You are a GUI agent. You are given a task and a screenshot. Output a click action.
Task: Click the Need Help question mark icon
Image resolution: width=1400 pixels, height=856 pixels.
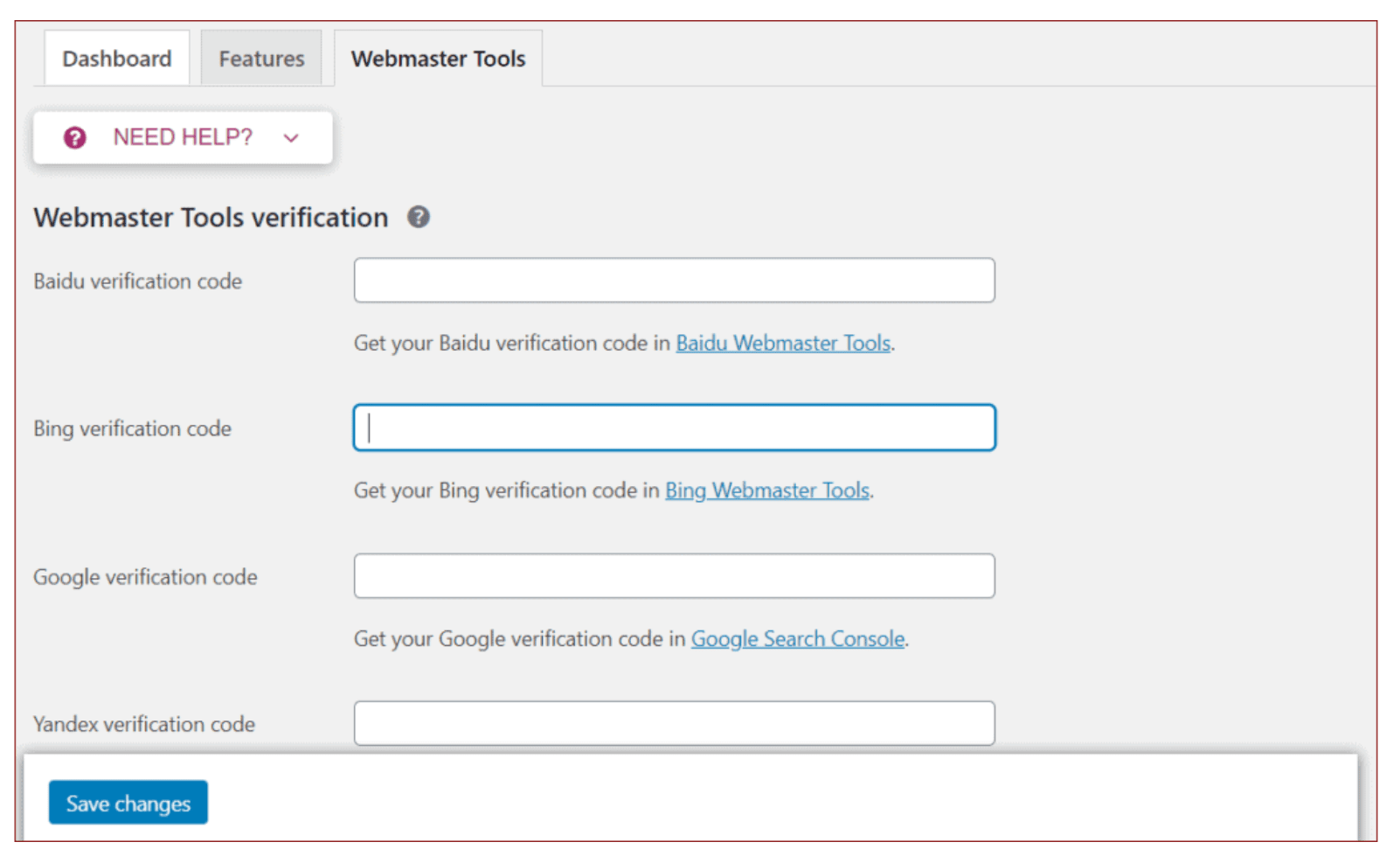(x=75, y=137)
